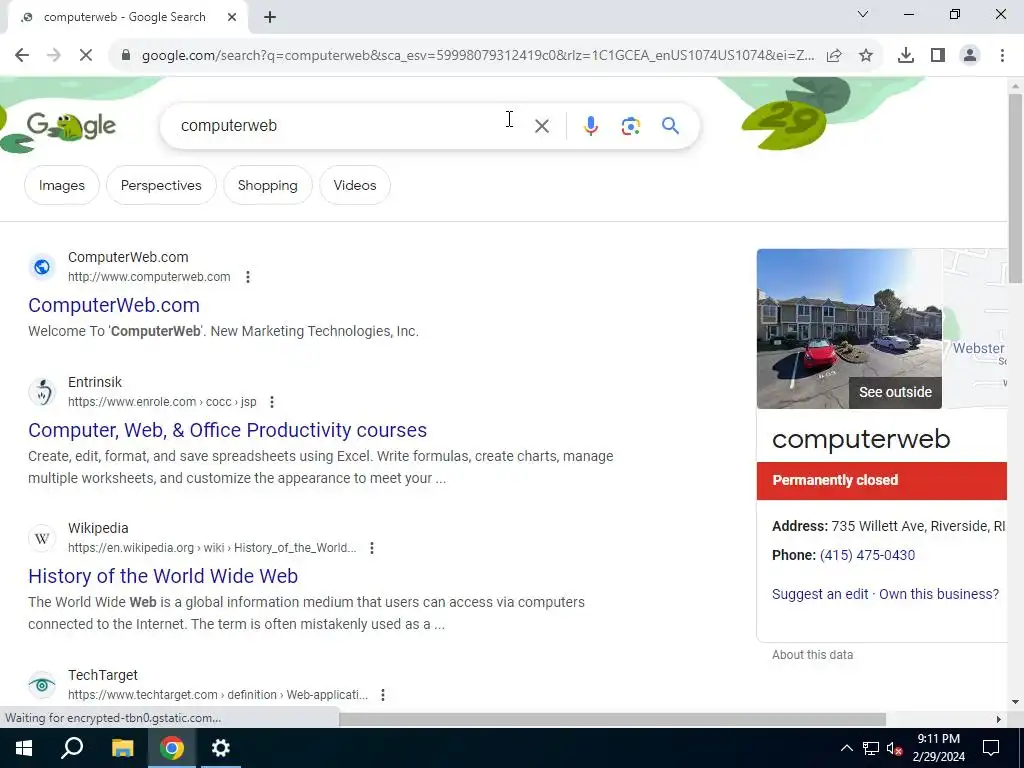The image size is (1024, 768).
Task: Click the view site information lock icon
Action: click(126, 56)
